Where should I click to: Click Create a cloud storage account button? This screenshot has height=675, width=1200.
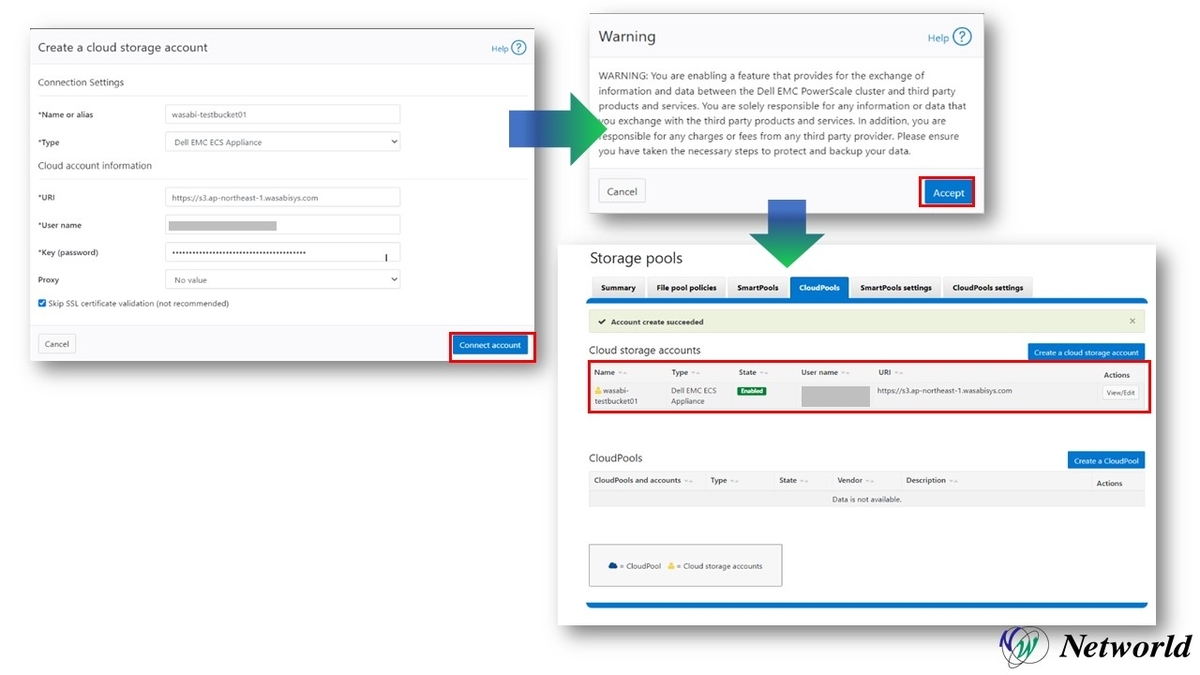[1086, 352]
